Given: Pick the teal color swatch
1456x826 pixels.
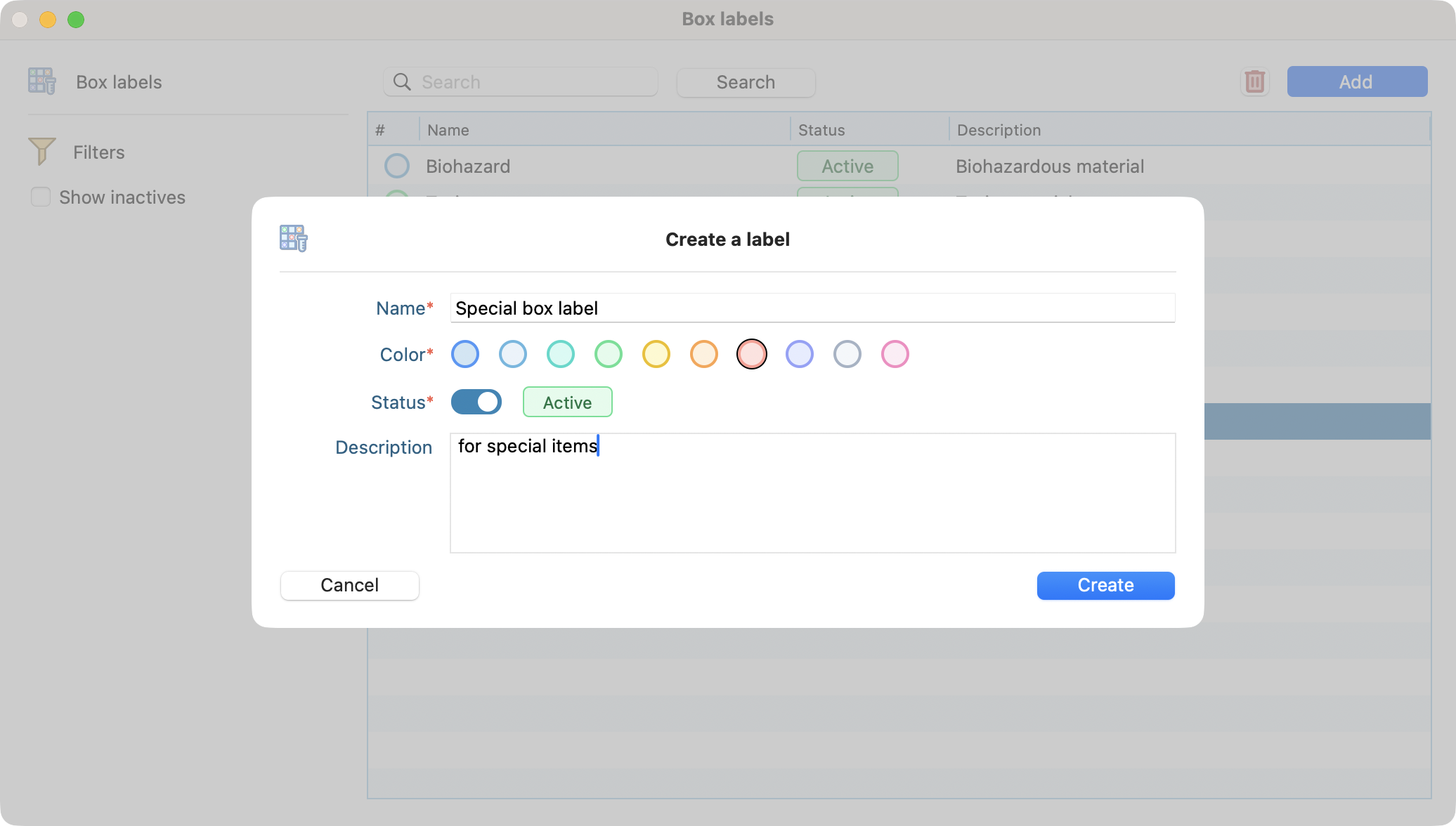Looking at the screenshot, I should 560,355.
